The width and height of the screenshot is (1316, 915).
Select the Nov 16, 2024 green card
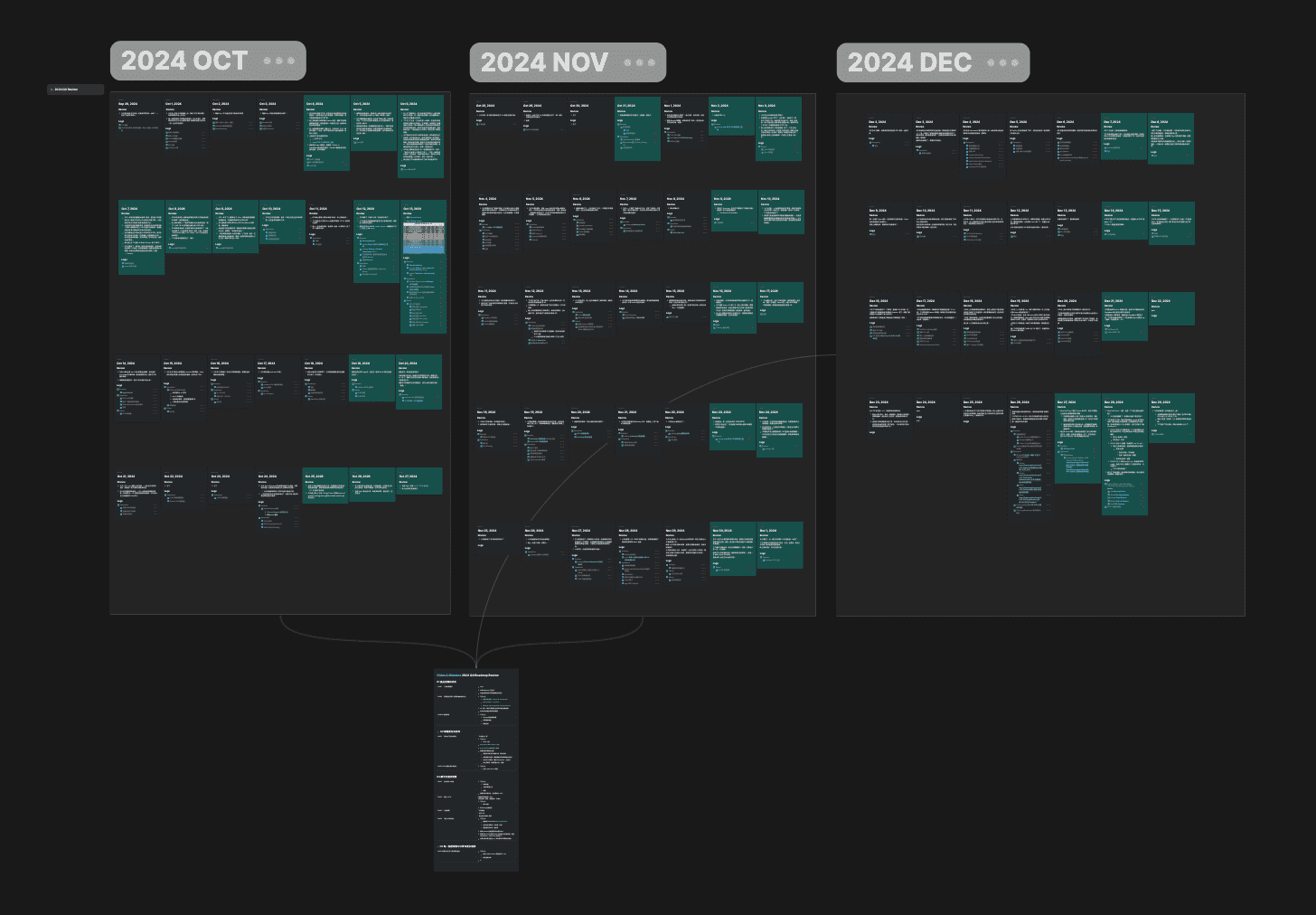(734, 309)
